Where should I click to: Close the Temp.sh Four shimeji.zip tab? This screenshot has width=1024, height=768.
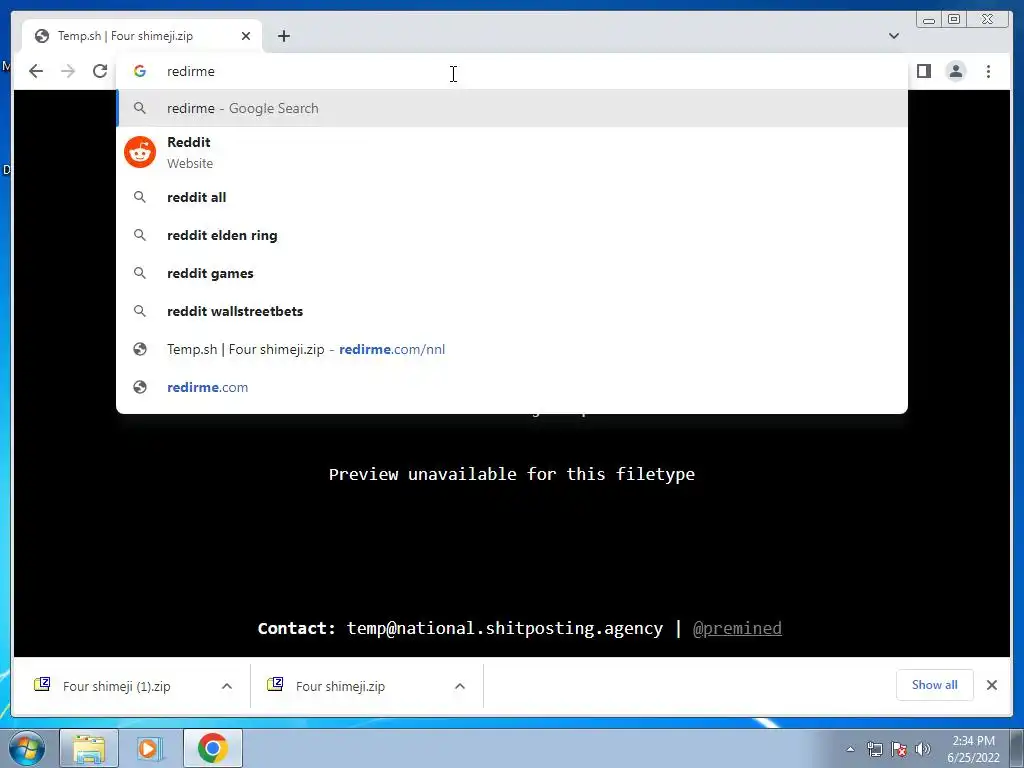pos(246,36)
